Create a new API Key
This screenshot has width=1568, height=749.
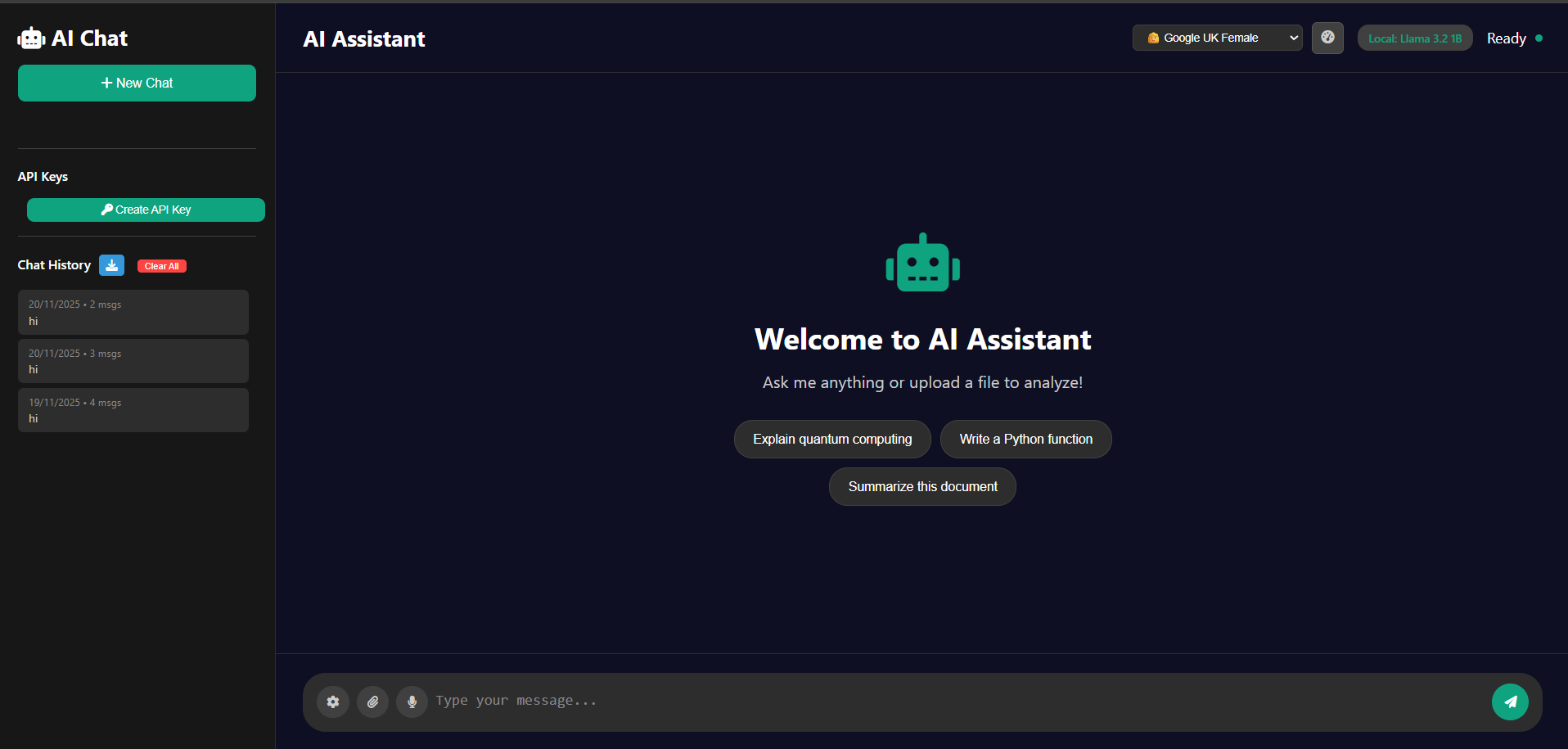145,210
